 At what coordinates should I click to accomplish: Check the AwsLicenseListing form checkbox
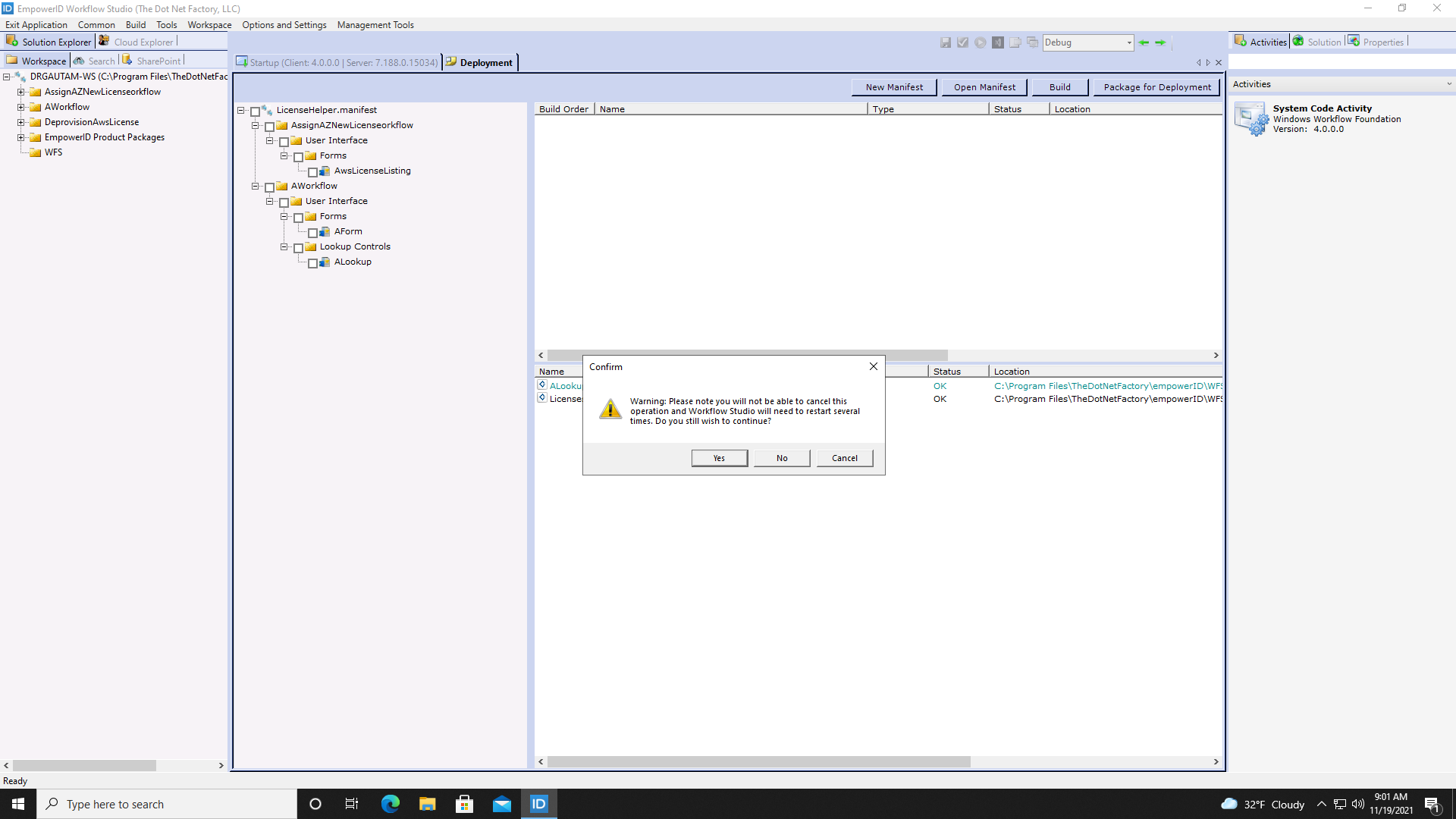[313, 171]
